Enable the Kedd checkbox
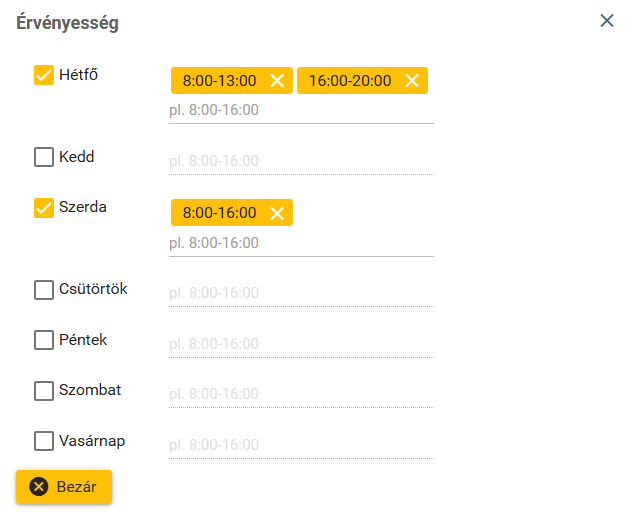631x512 pixels. (x=44, y=157)
